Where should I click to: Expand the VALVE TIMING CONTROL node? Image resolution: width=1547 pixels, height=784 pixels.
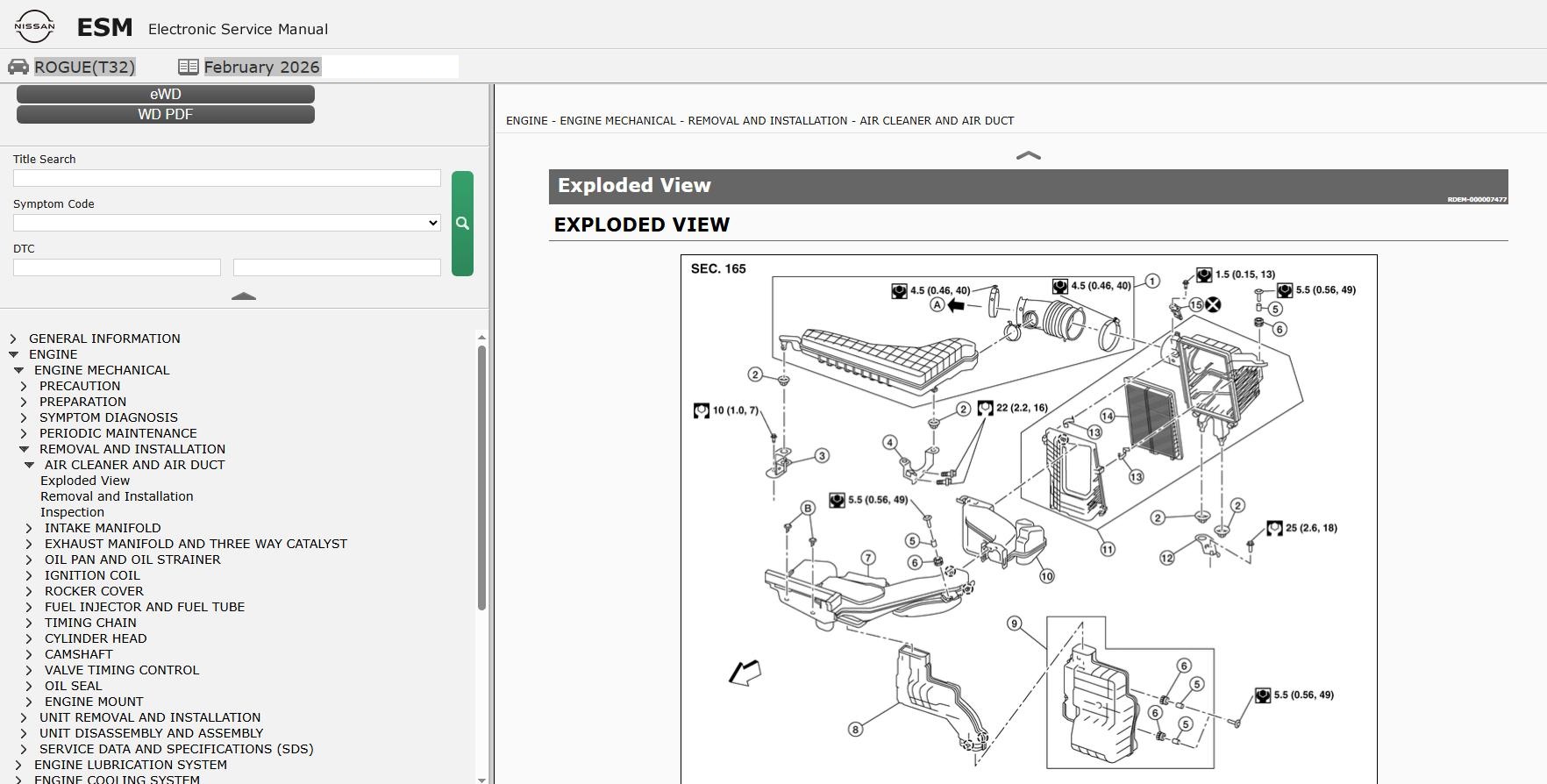pos(29,670)
